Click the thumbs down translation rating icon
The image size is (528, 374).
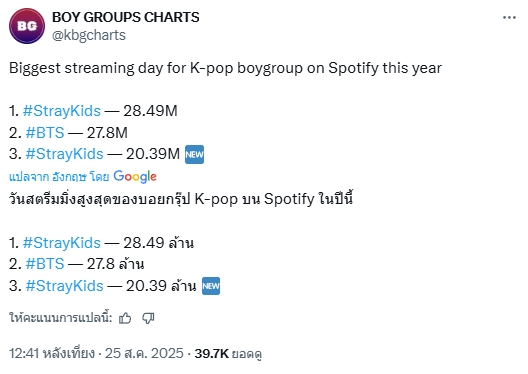click(148, 318)
